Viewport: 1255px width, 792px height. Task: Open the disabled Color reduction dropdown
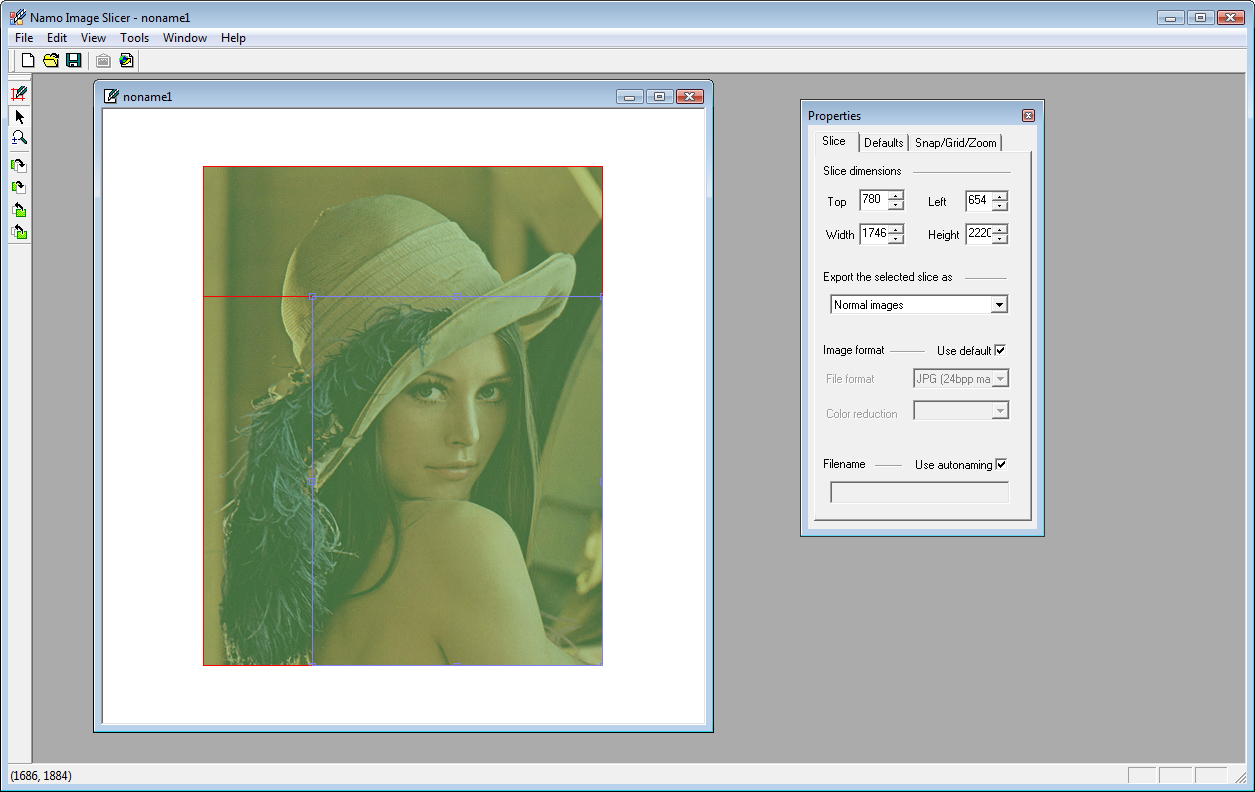tap(1000, 411)
